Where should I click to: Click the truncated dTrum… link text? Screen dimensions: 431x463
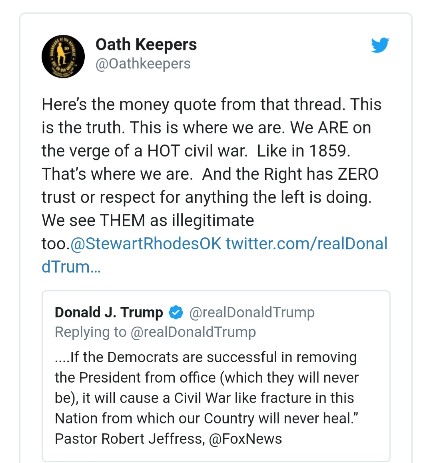point(71,267)
